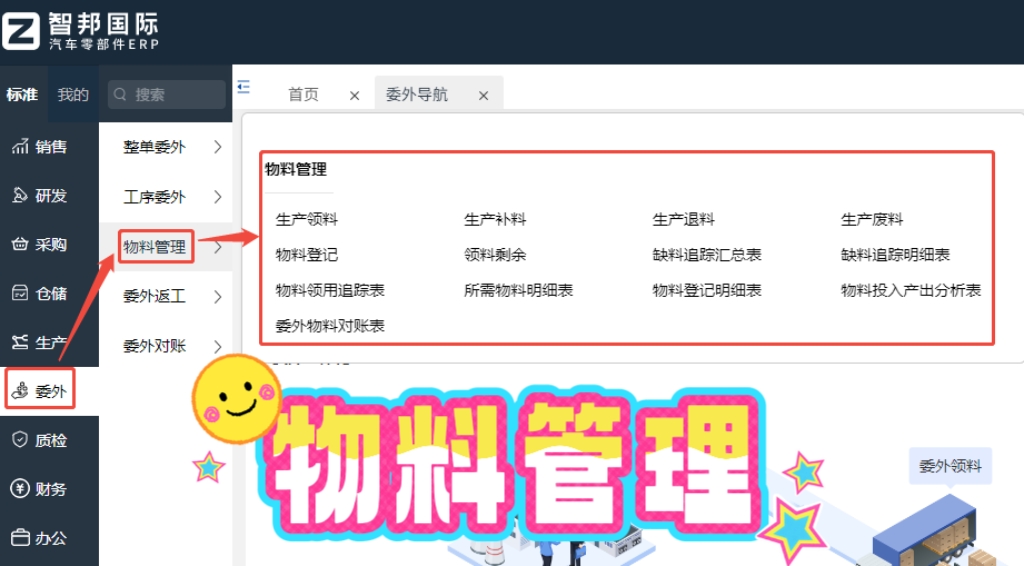Viewport: 1024px width, 566px height.
Task: Select the 办公 sidebar text
Action: click(51, 537)
